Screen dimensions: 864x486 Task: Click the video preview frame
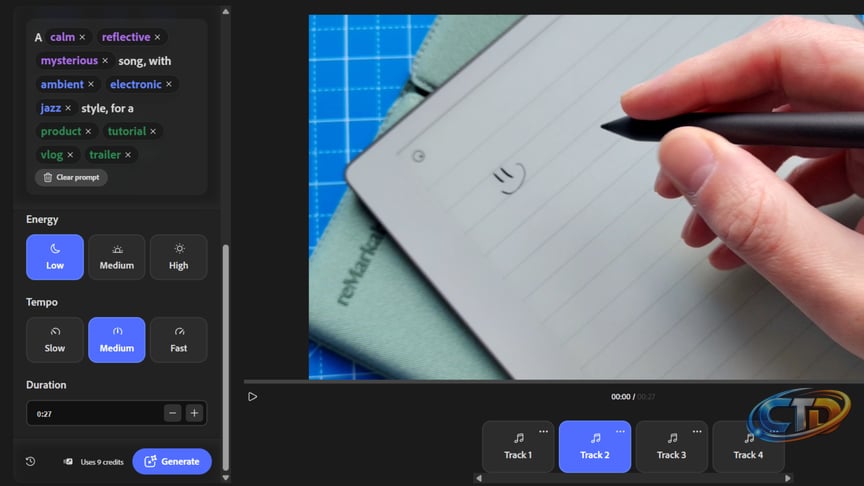point(586,197)
